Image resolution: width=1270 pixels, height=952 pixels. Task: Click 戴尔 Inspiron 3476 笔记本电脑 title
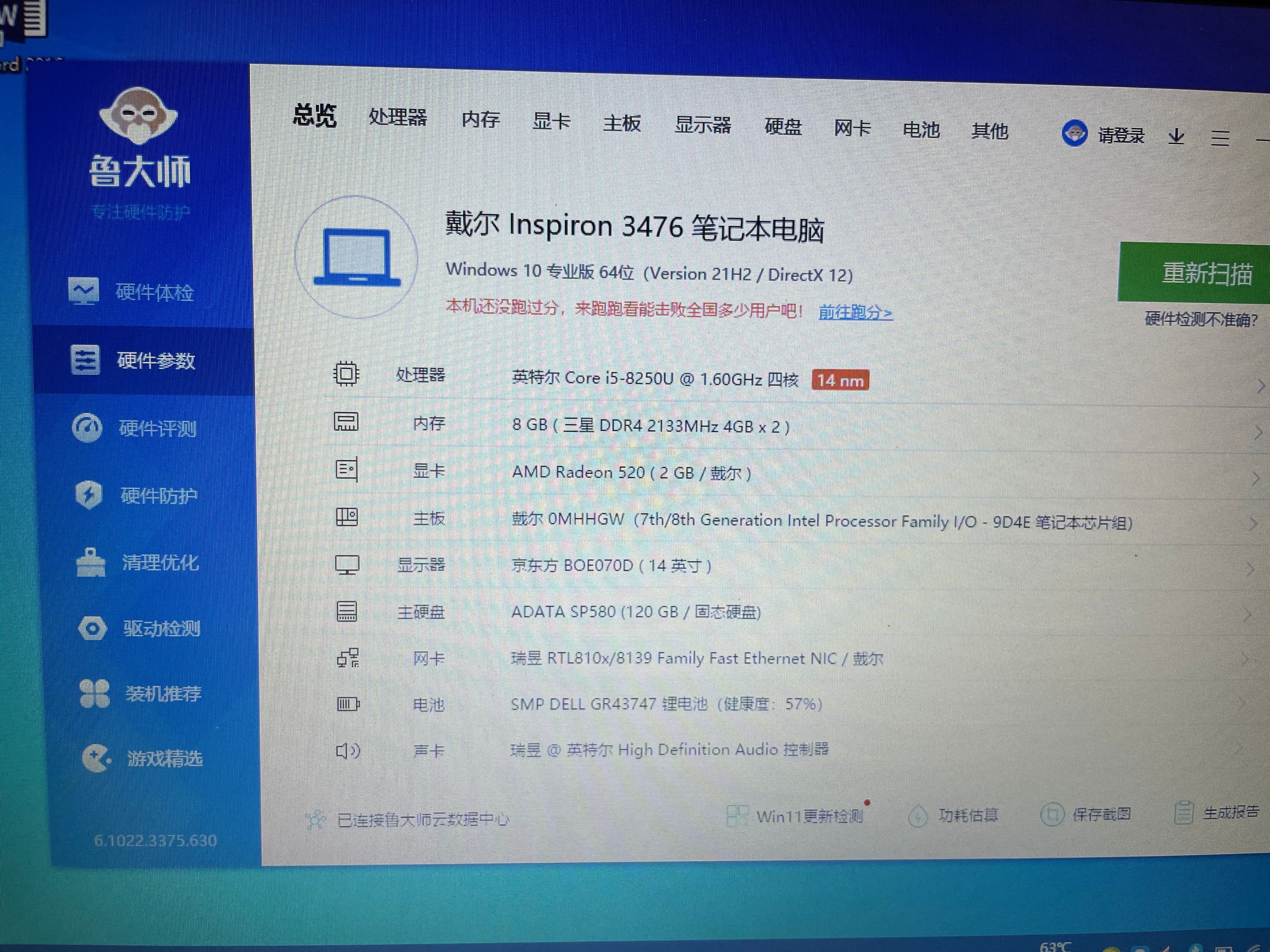(635, 227)
